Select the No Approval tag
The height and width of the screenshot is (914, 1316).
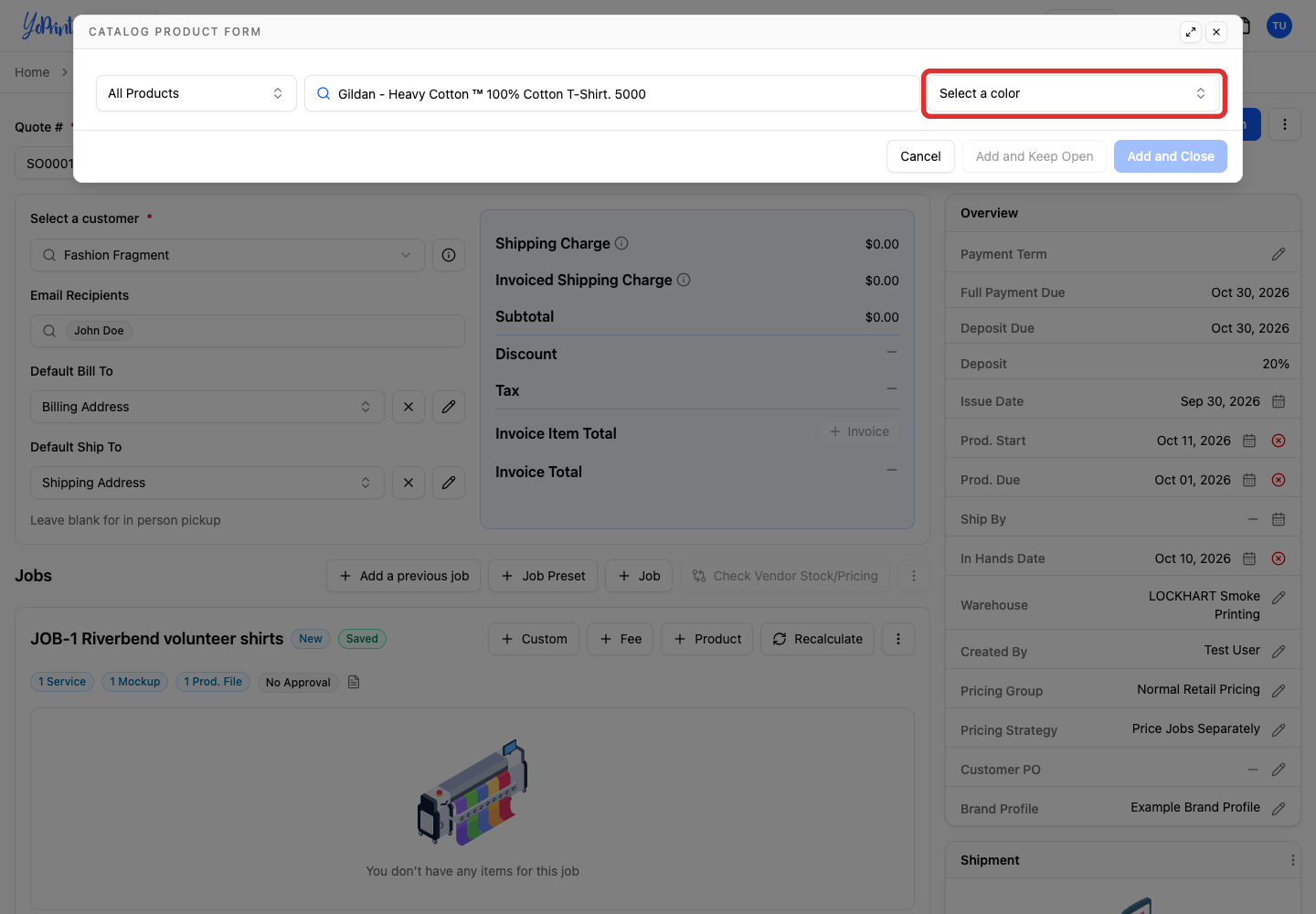click(x=298, y=683)
